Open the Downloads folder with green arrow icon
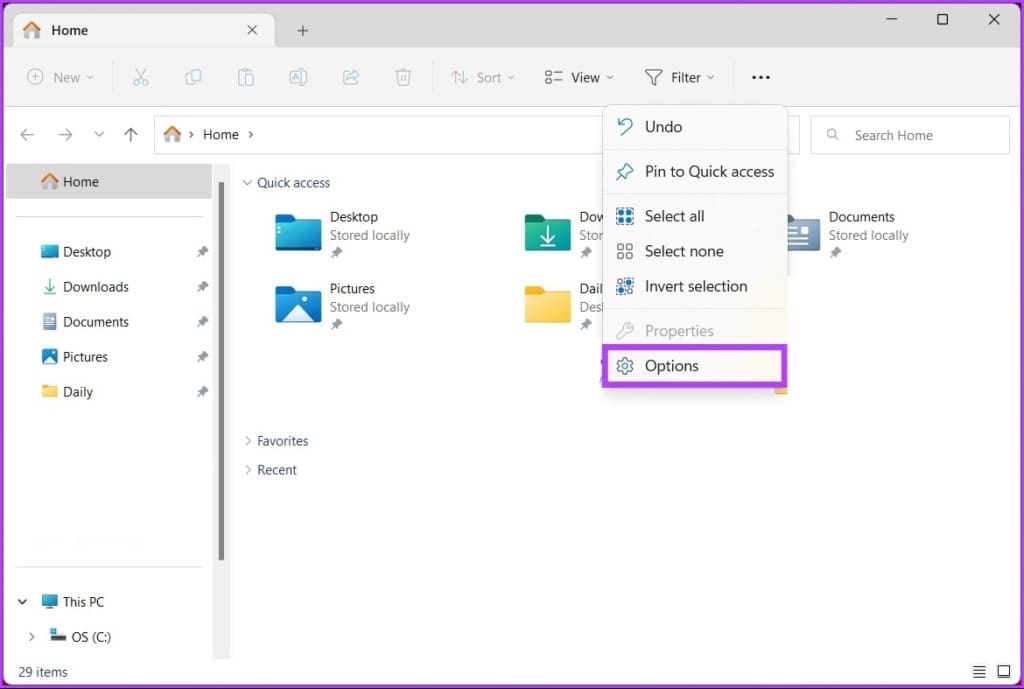1024x689 pixels. (547, 232)
